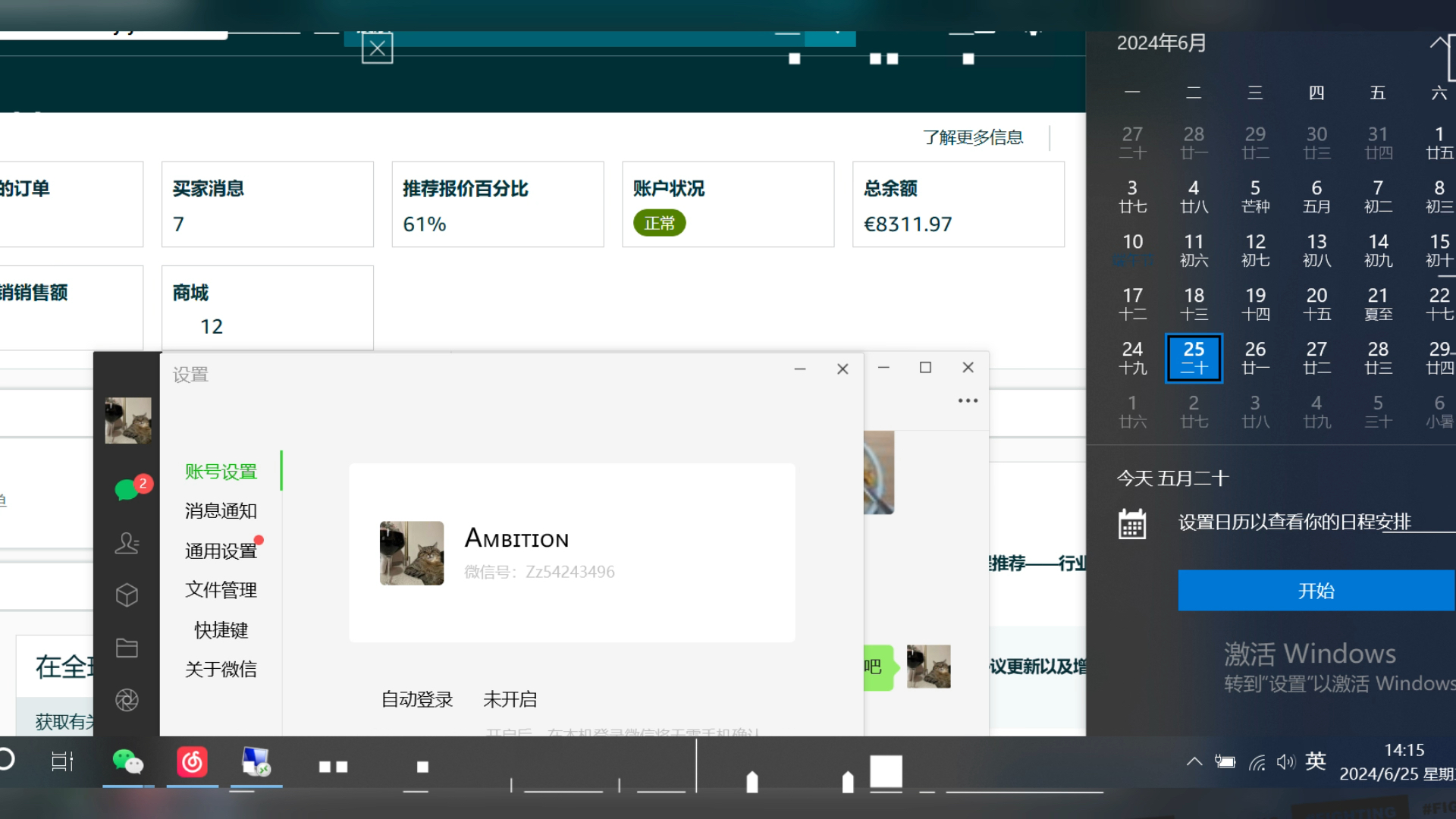Open the 买家消息 card

[268, 204]
